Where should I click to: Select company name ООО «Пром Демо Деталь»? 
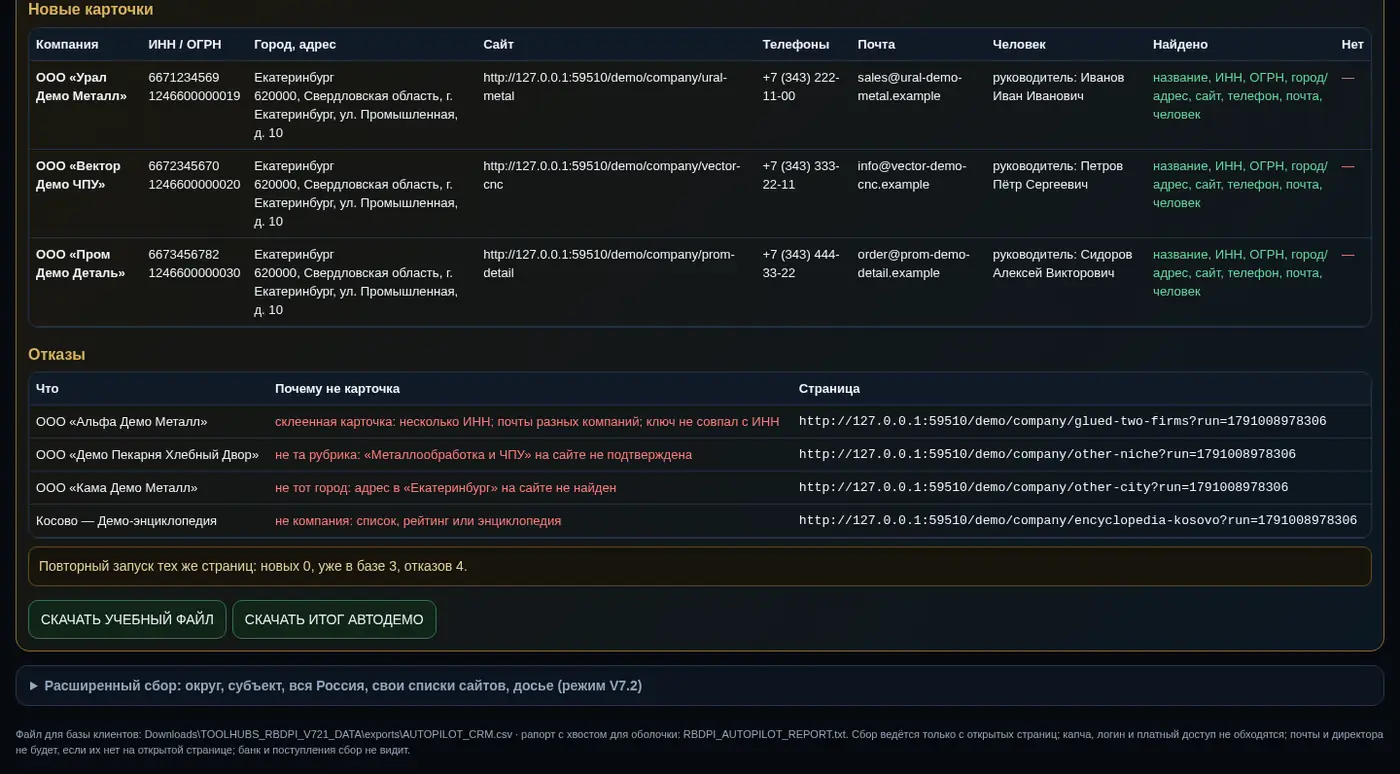pyautogui.click(x=81, y=264)
